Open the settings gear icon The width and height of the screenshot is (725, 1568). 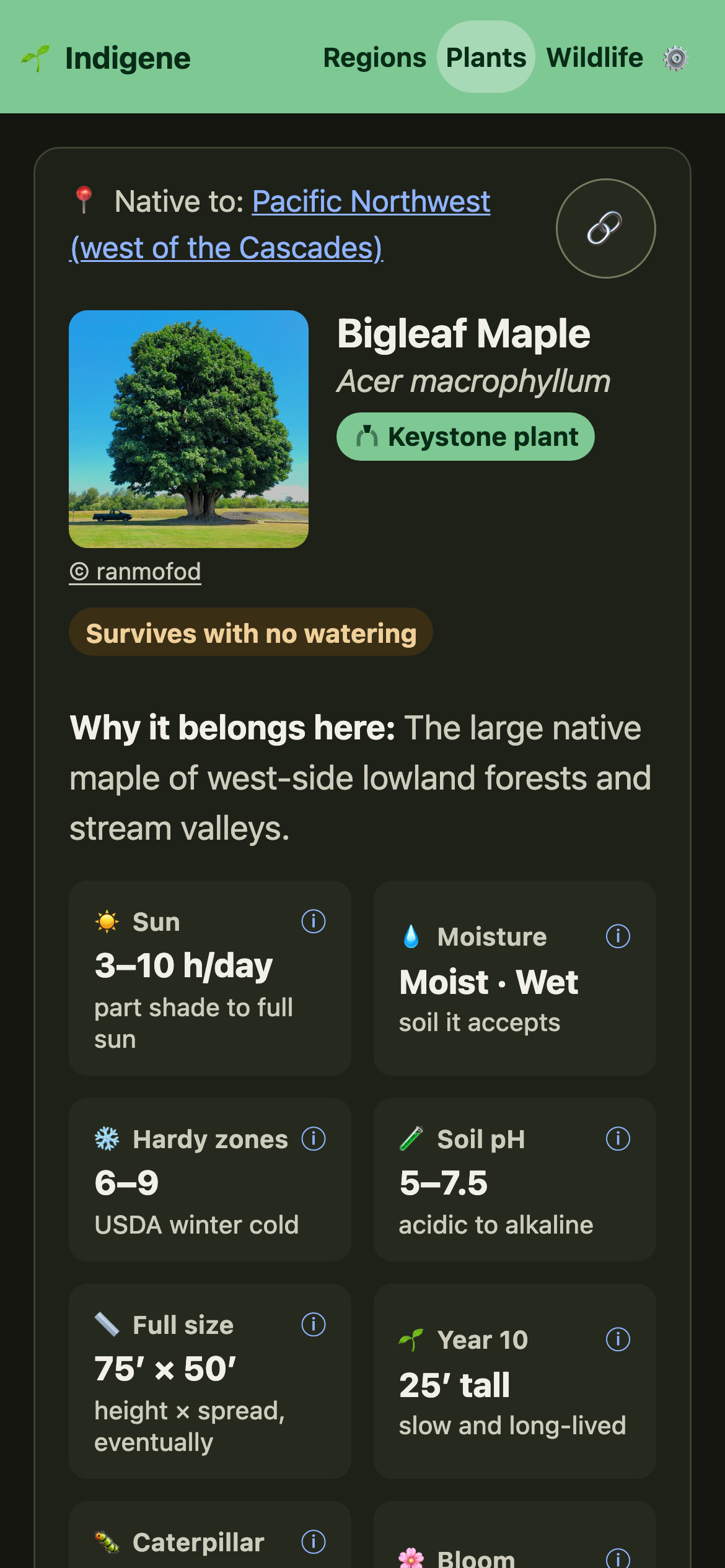pyautogui.click(x=675, y=58)
